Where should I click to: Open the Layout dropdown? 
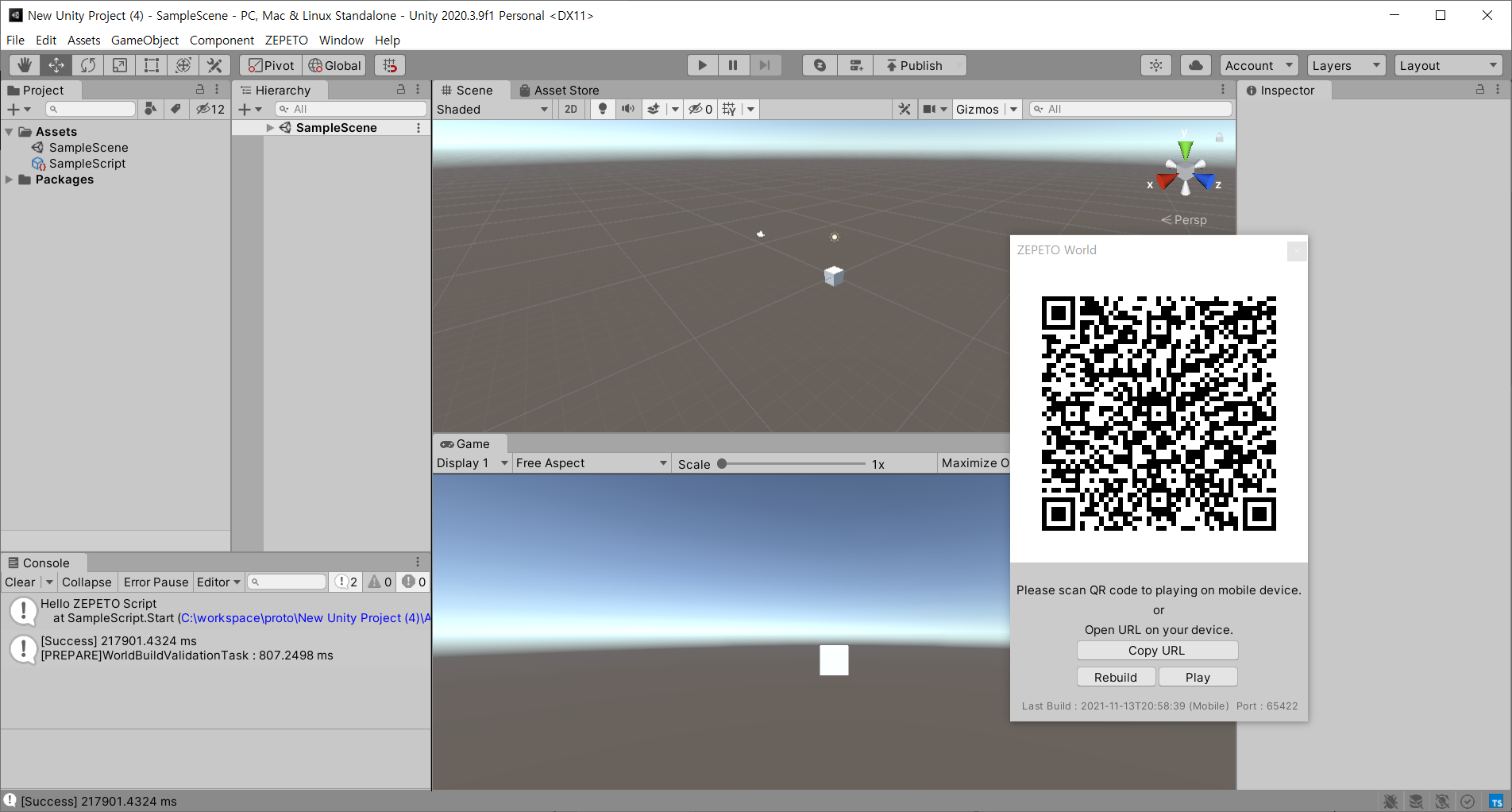point(1448,65)
